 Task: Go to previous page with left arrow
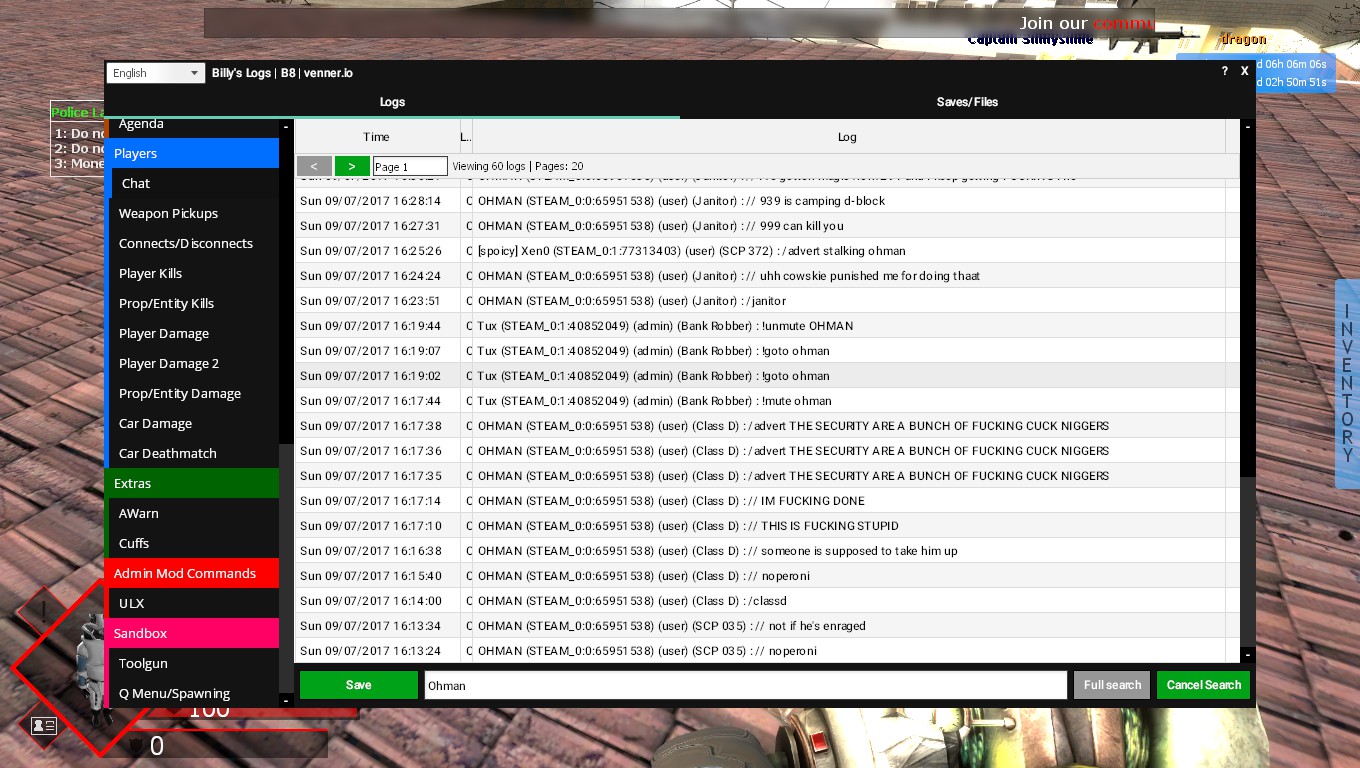(314, 166)
